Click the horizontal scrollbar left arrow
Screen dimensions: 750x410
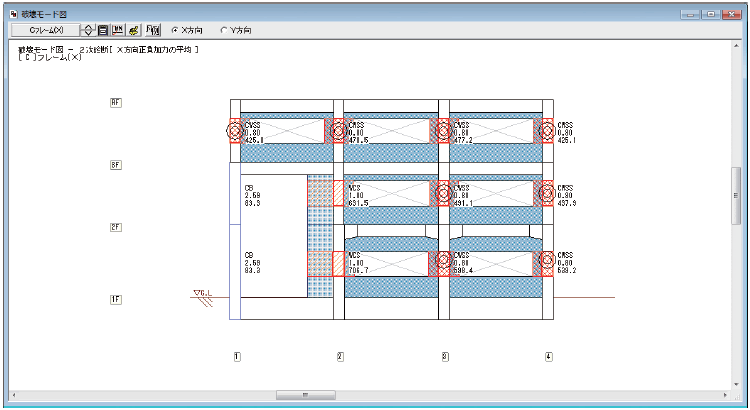click(x=14, y=395)
